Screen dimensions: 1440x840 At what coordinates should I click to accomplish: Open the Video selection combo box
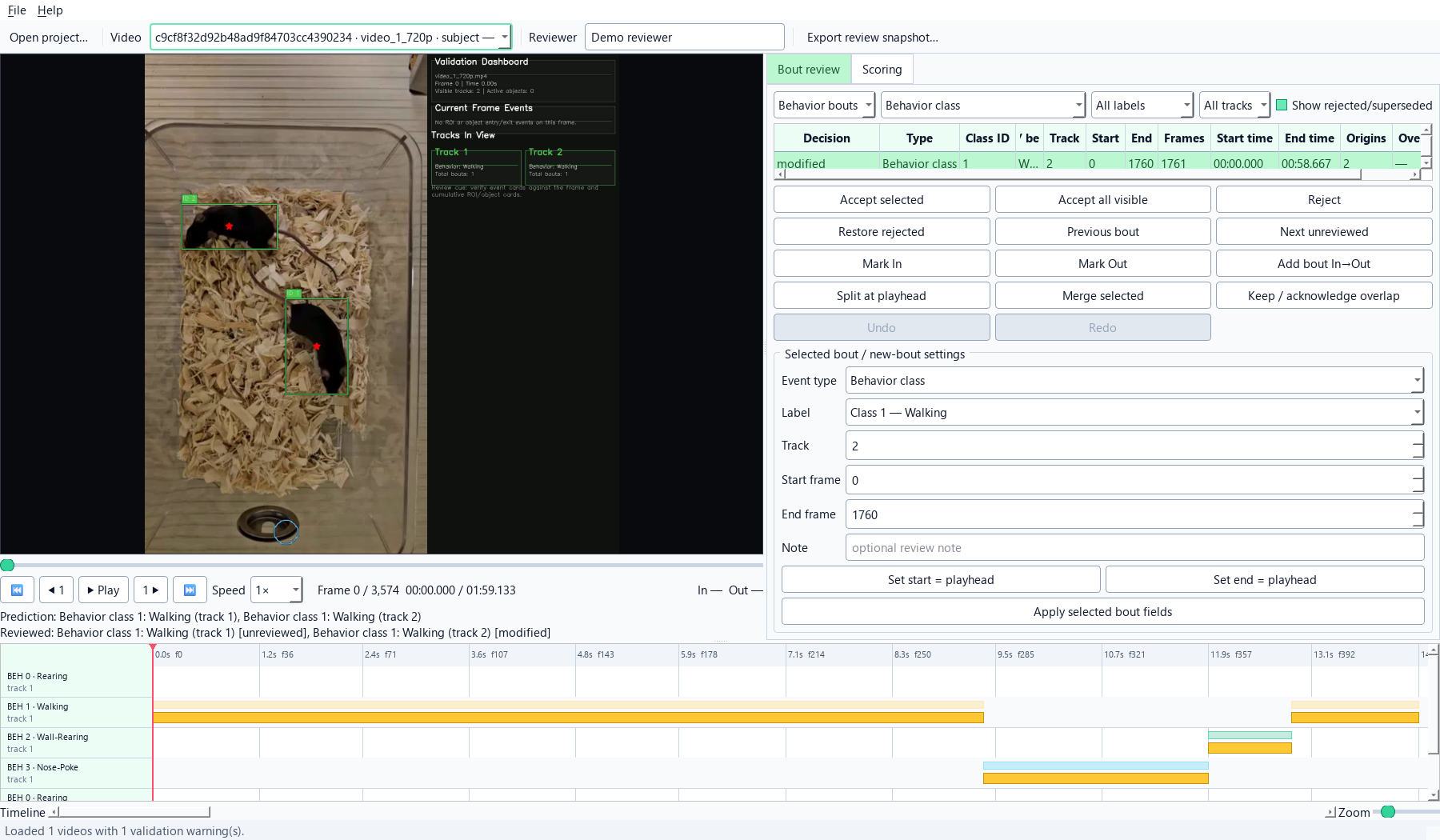click(x=330, y=37)
